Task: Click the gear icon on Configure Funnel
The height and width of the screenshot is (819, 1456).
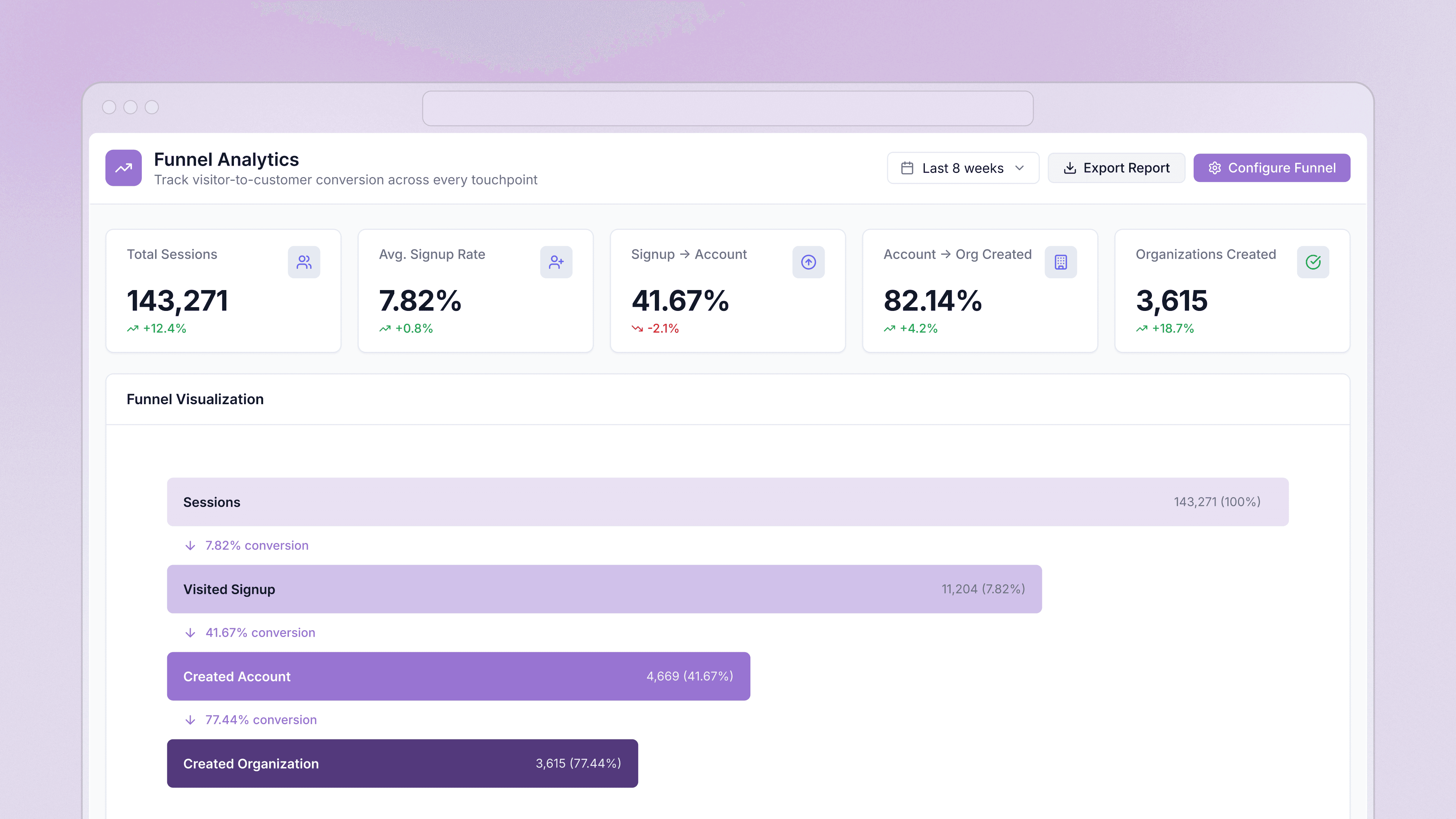Action: [x=1214, y=168]
